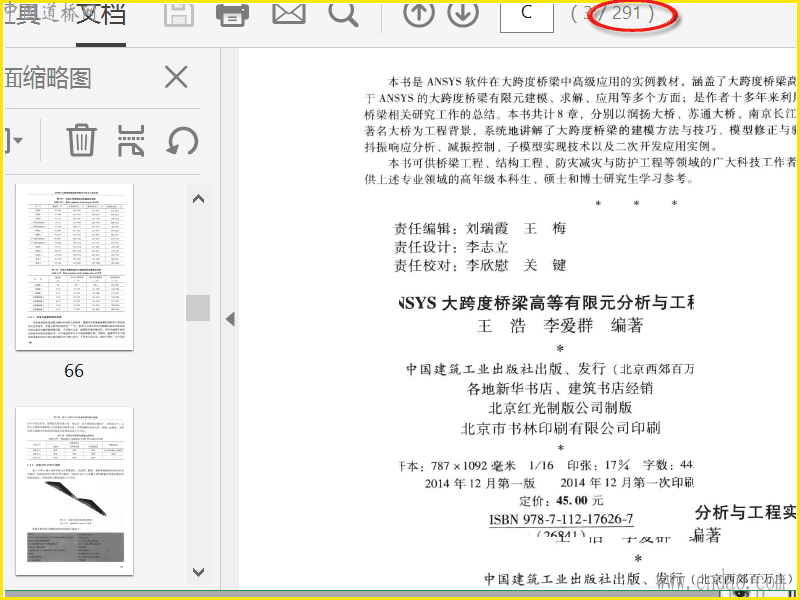Click the Save file disk icon
800x600 pixels.
pos(179,14)
